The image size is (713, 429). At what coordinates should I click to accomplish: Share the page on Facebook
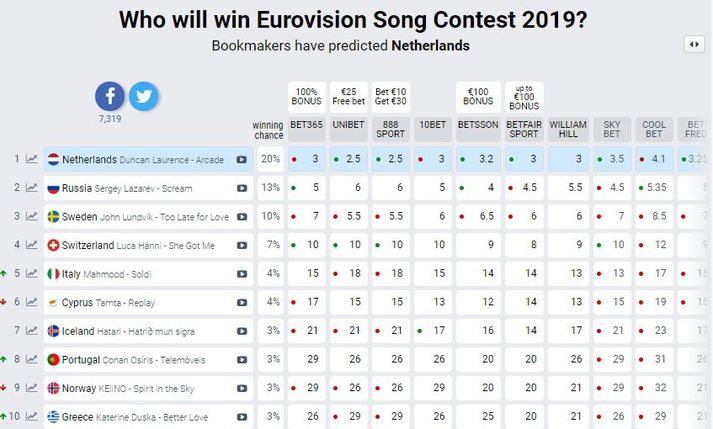tap(110, 96)
